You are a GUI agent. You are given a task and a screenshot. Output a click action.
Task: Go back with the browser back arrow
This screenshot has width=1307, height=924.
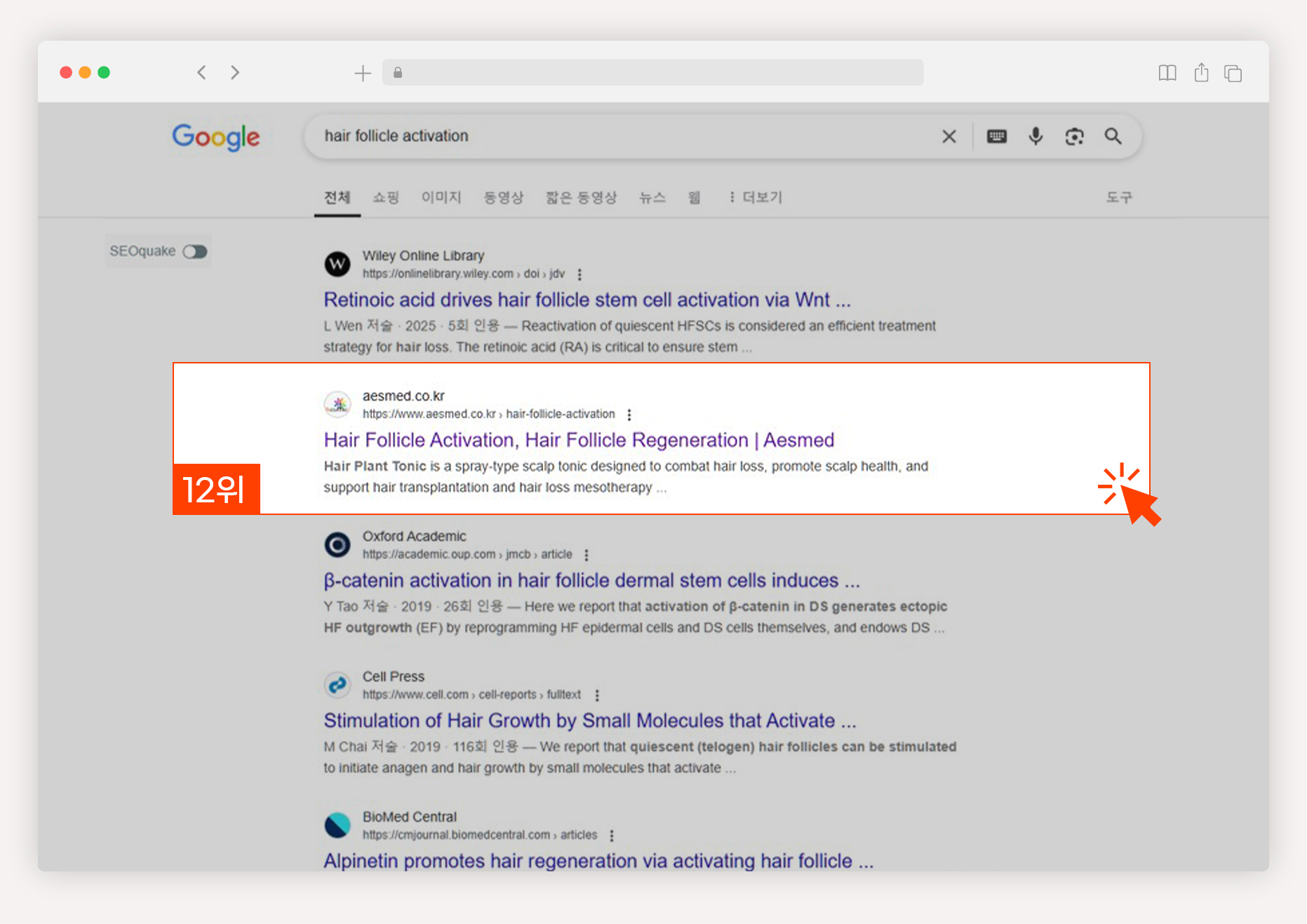pos(201,72)
